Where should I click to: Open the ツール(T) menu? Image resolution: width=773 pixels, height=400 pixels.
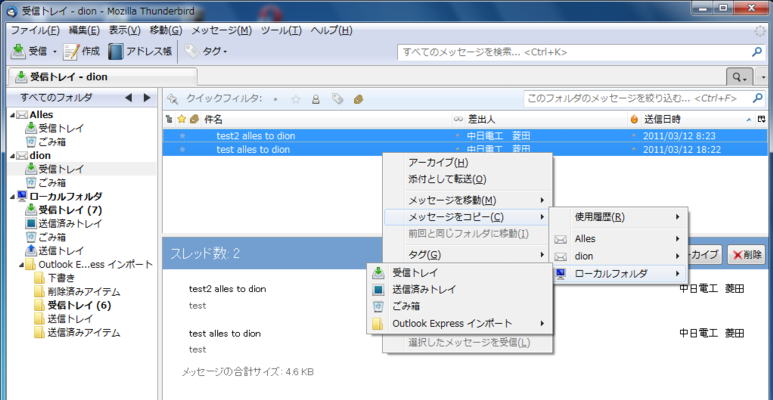coord(281,30)
